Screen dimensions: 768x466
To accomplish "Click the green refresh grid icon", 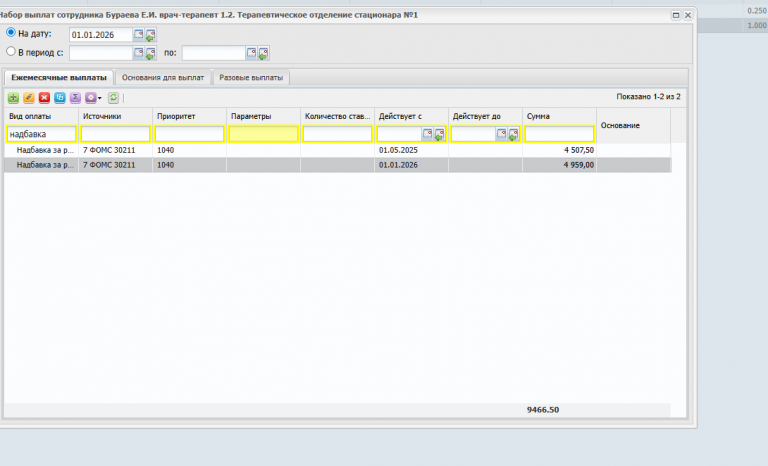I will [113, 98].
